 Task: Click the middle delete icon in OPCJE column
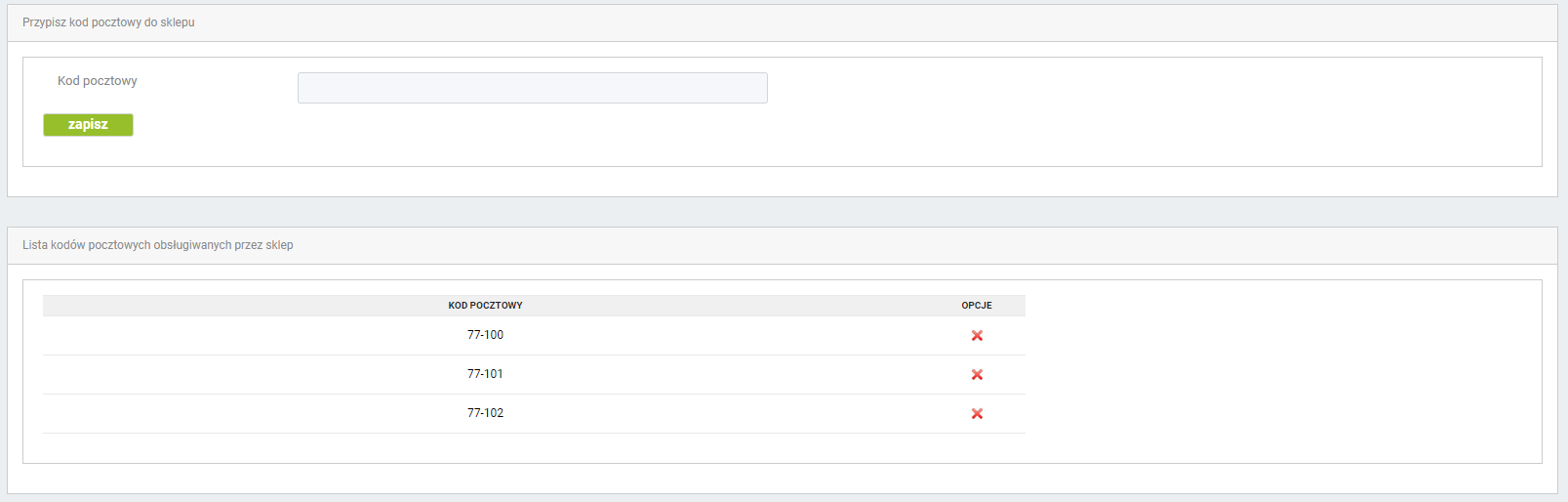[x=977, y=374]
